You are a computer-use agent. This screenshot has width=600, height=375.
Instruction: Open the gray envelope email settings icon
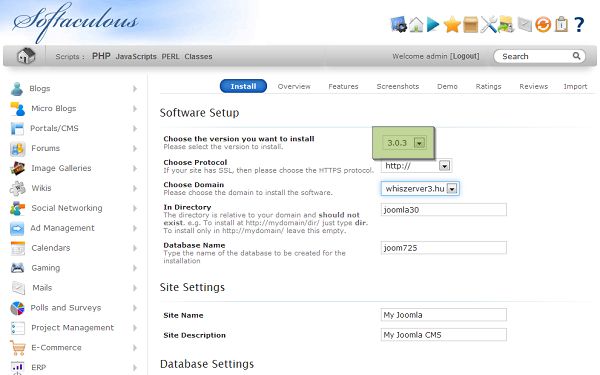(525, 25)
